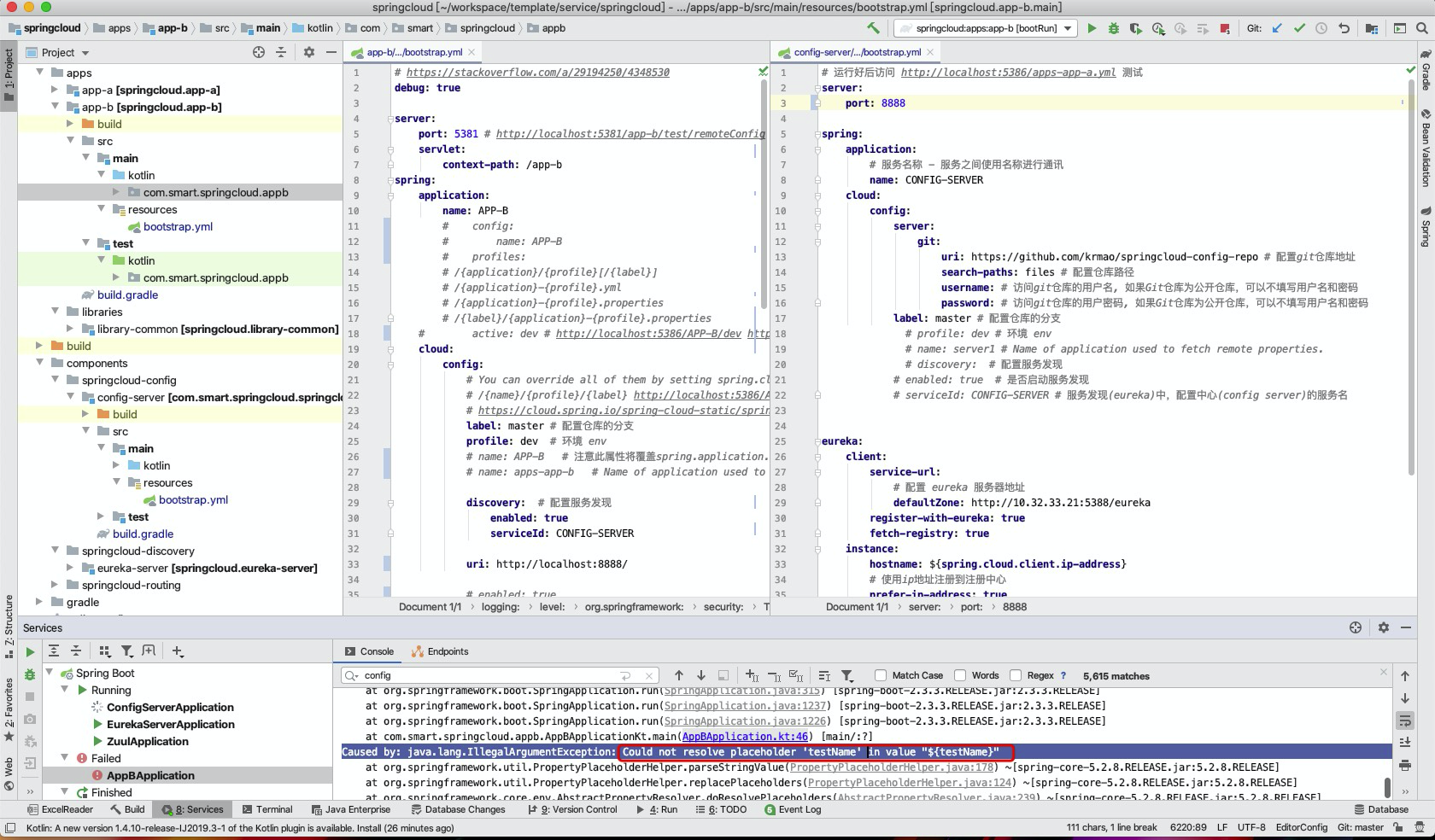Go to previous search occurrence with up arrow

point(679,675)
